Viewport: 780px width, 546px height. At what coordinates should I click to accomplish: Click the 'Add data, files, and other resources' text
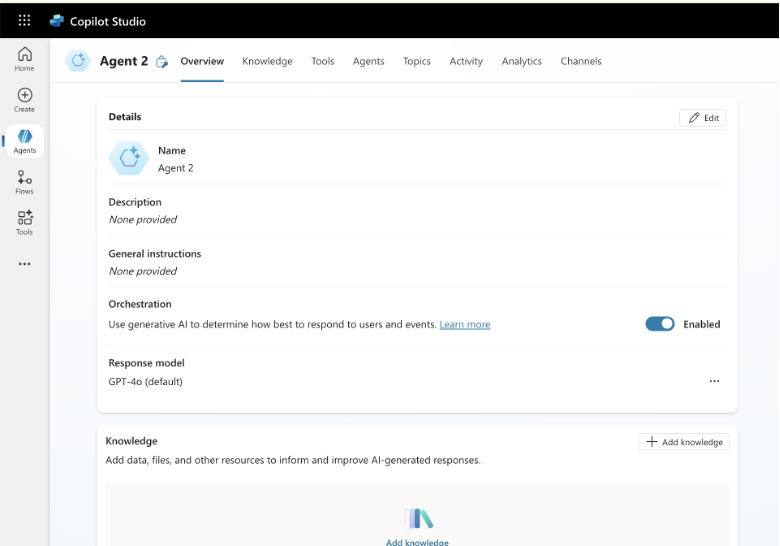pos(293,460)
